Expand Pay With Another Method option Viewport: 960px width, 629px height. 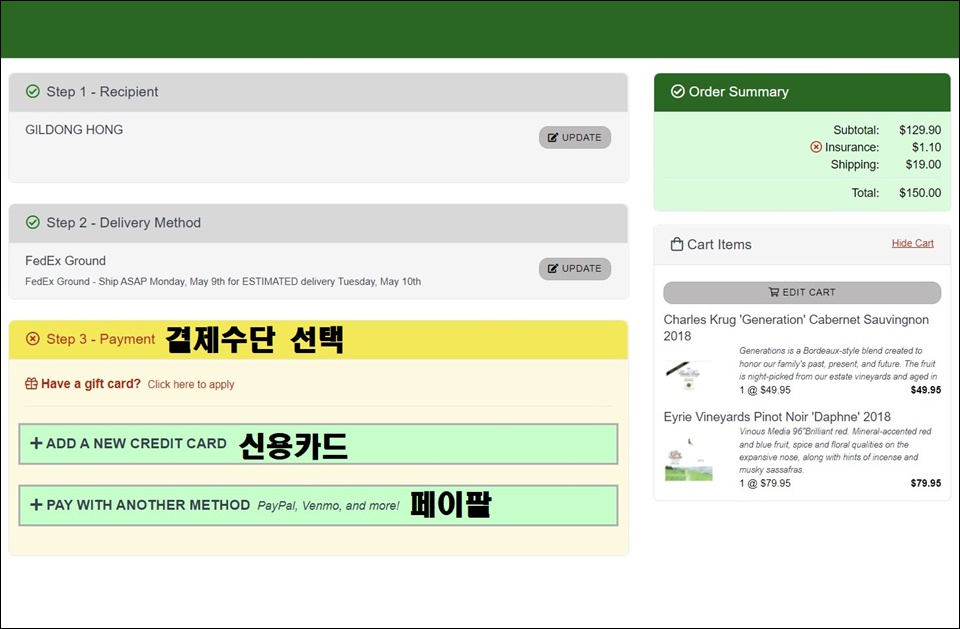tap(318, 505)
